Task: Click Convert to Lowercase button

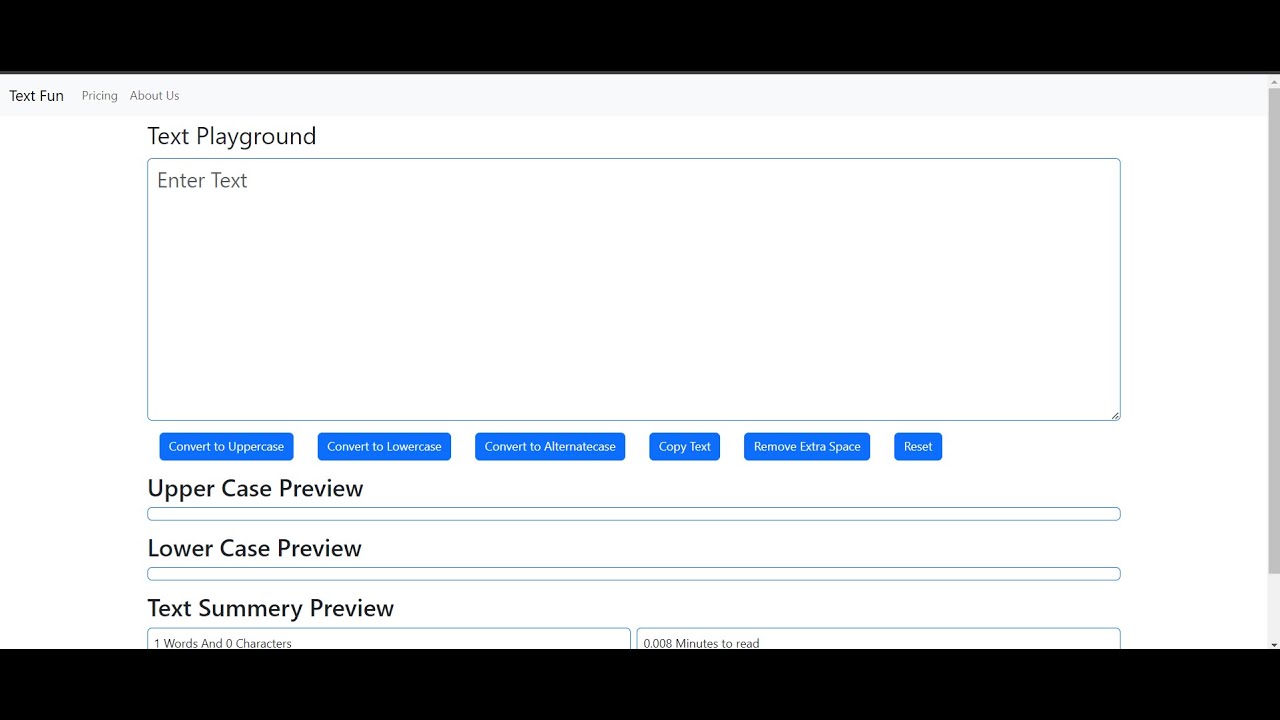Action: 384,447
